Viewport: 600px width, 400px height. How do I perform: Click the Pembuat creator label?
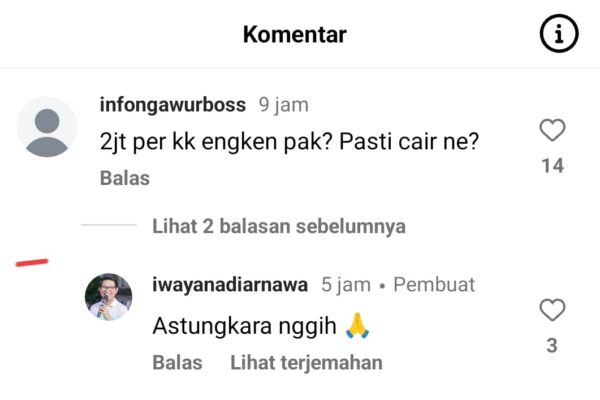434,284
